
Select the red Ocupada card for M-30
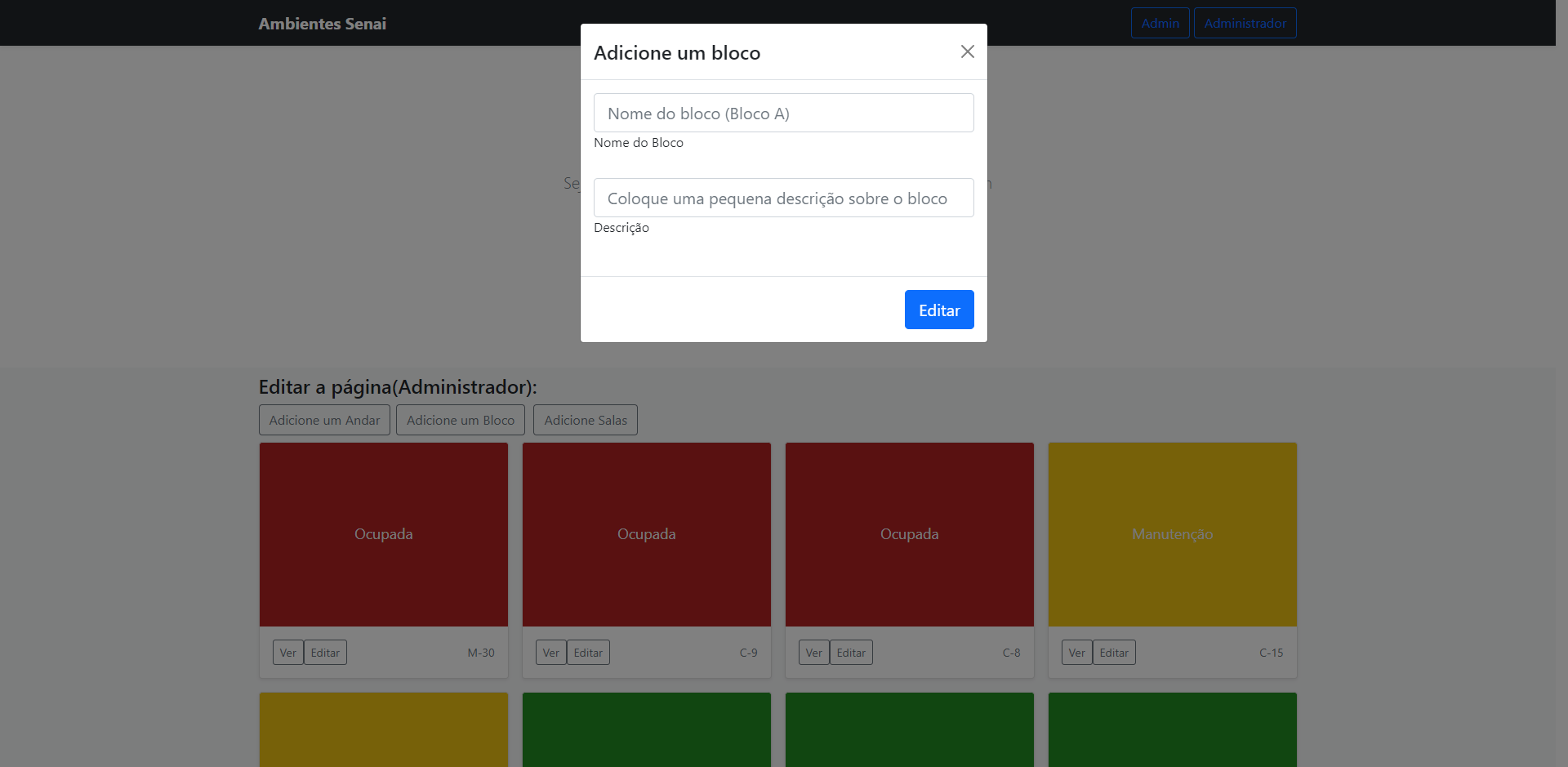383,534
